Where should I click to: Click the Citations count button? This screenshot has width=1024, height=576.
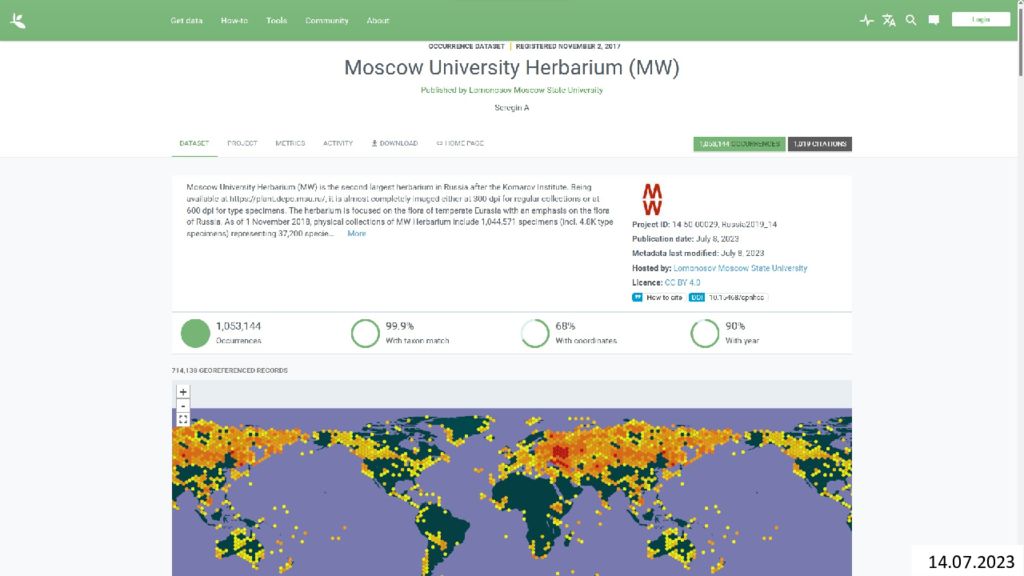tap(820, 144)
